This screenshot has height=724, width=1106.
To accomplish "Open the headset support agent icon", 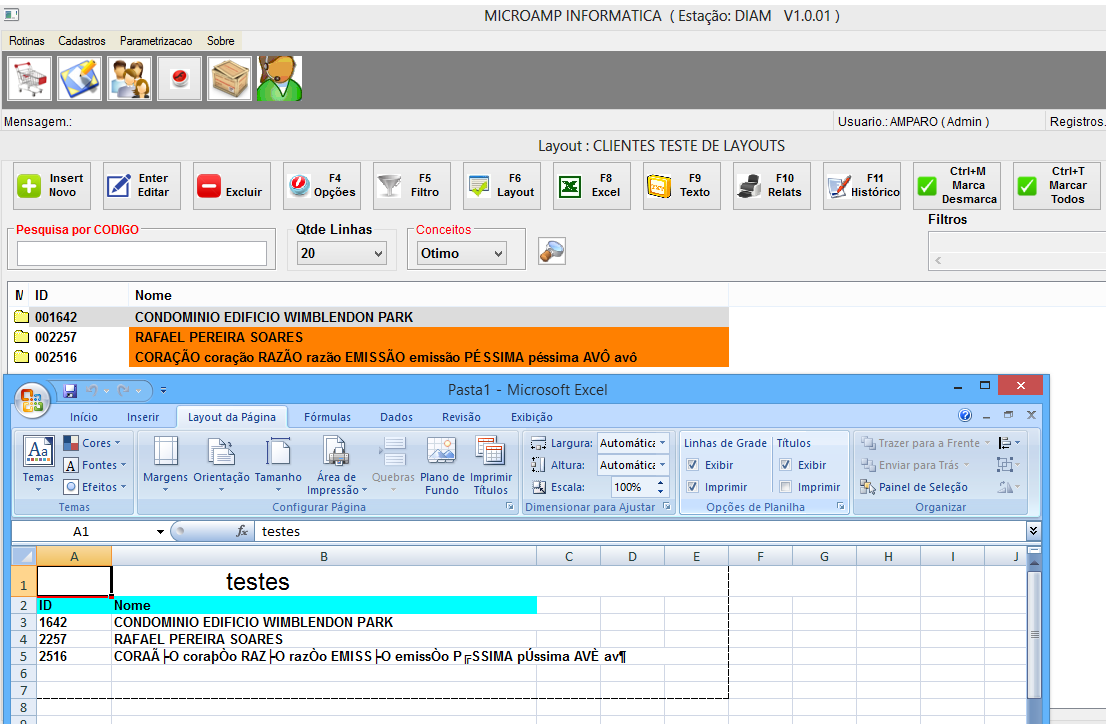I will pyautogui.click(x=279, y=79).
